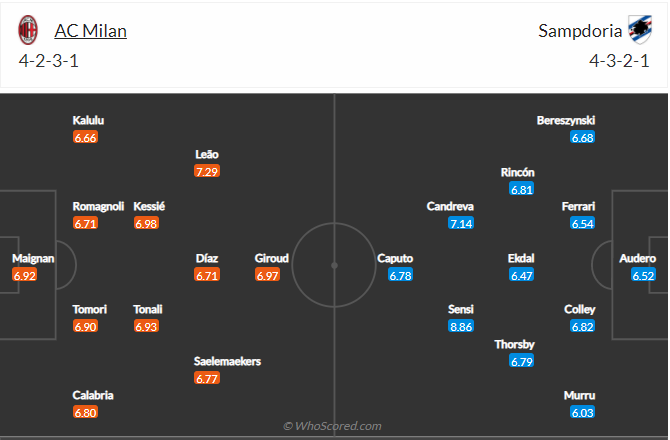
Task: Select Díaz in attacking midfield
Action: [207, 258]
